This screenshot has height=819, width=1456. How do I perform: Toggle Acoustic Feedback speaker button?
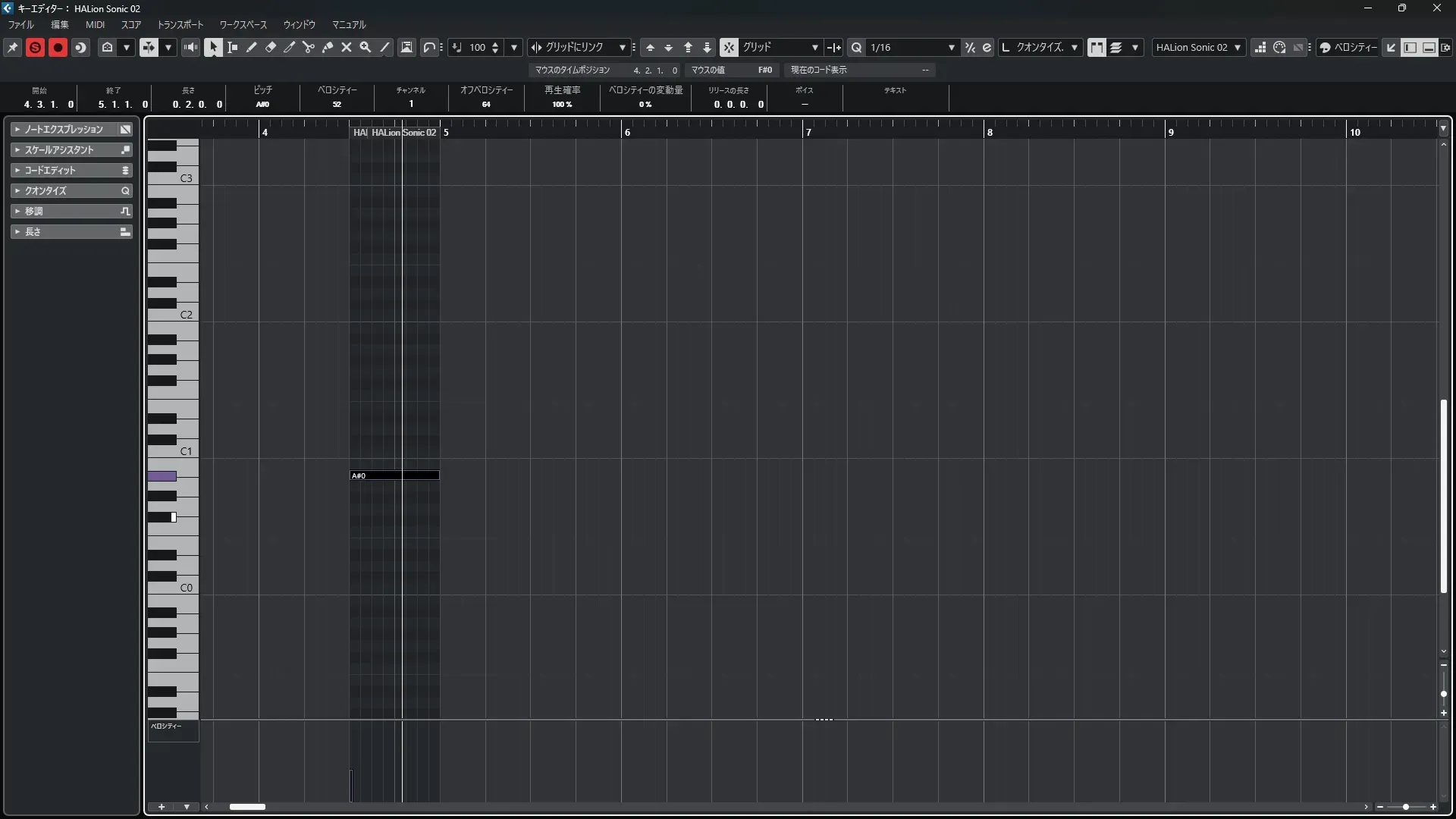point(190,47)
